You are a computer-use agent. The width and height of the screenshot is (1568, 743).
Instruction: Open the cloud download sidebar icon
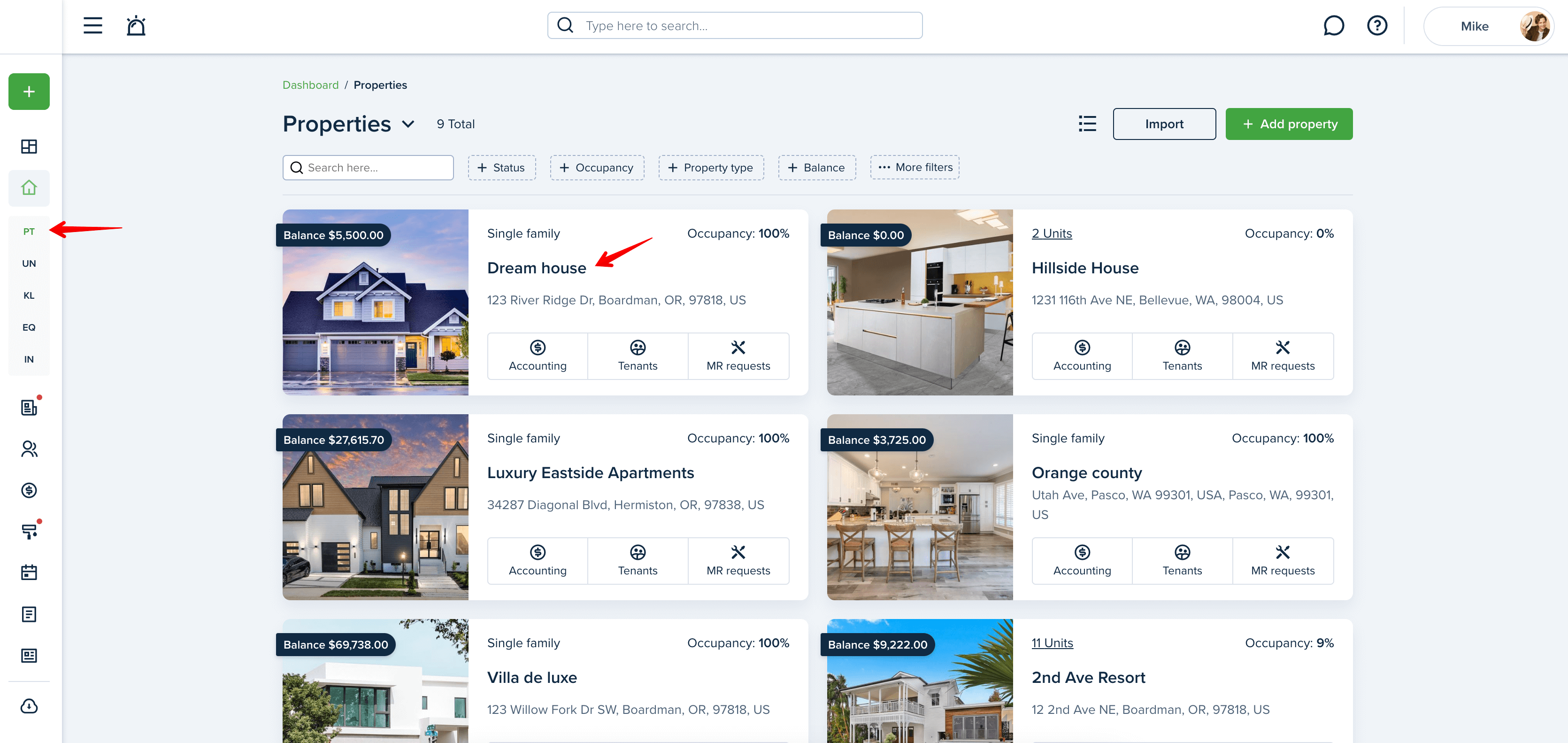29,706
